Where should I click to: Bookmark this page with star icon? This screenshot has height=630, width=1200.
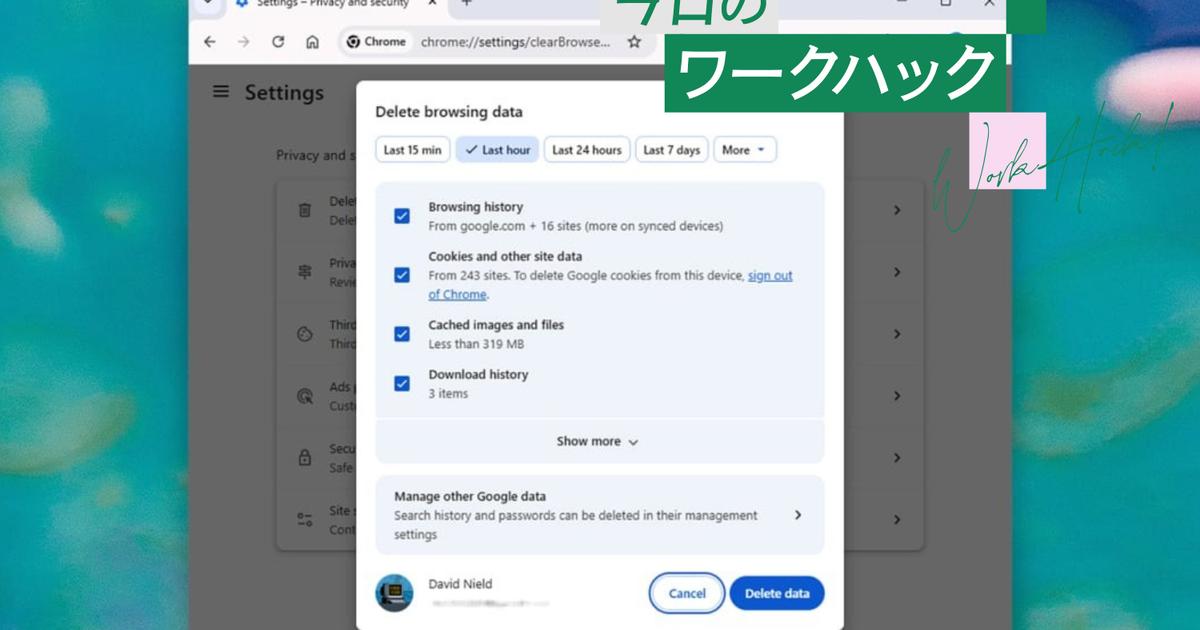click(633, 42)
